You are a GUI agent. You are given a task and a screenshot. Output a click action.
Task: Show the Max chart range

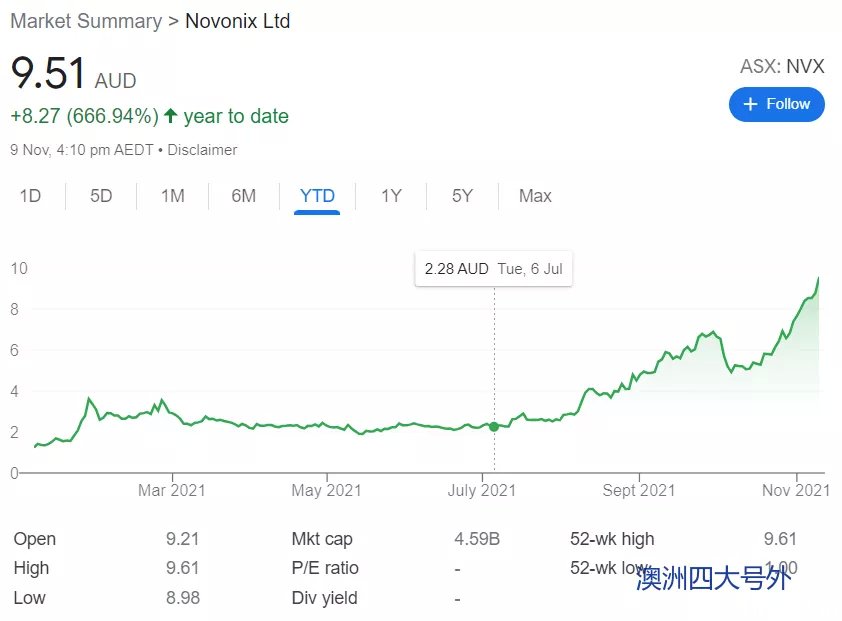(535, 196)
